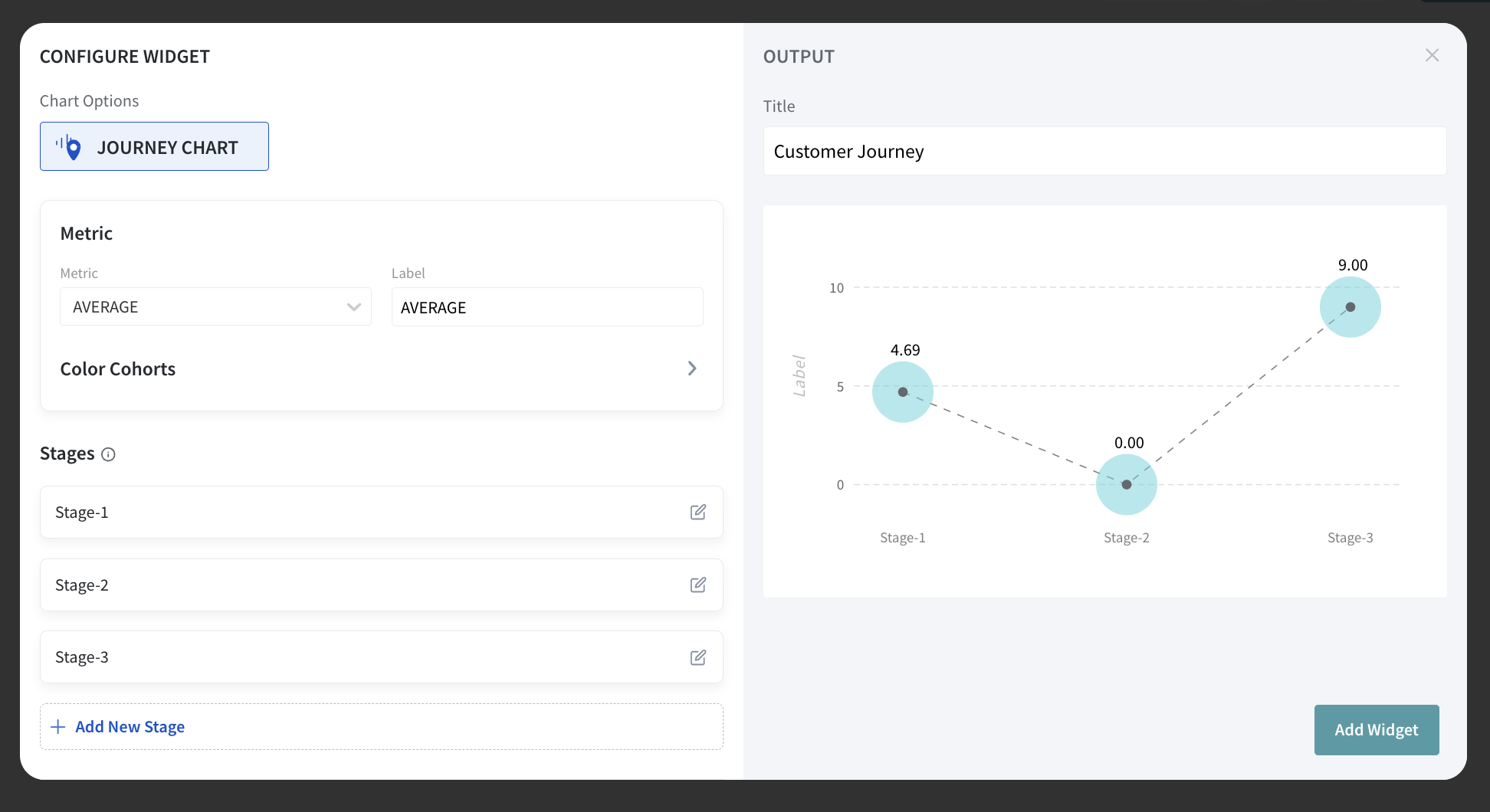Screen dimensions: 1490x812
Task: Click the journey chart pin icon
Action: tap(71, 147)
